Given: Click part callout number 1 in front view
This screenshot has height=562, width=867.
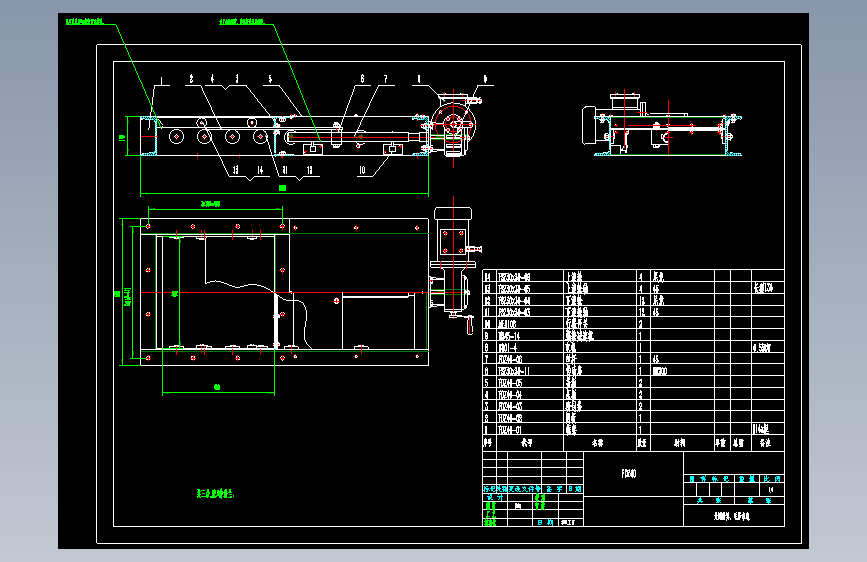Looking at the screenshot, I should pyautogui.click(x=161, y=81).
